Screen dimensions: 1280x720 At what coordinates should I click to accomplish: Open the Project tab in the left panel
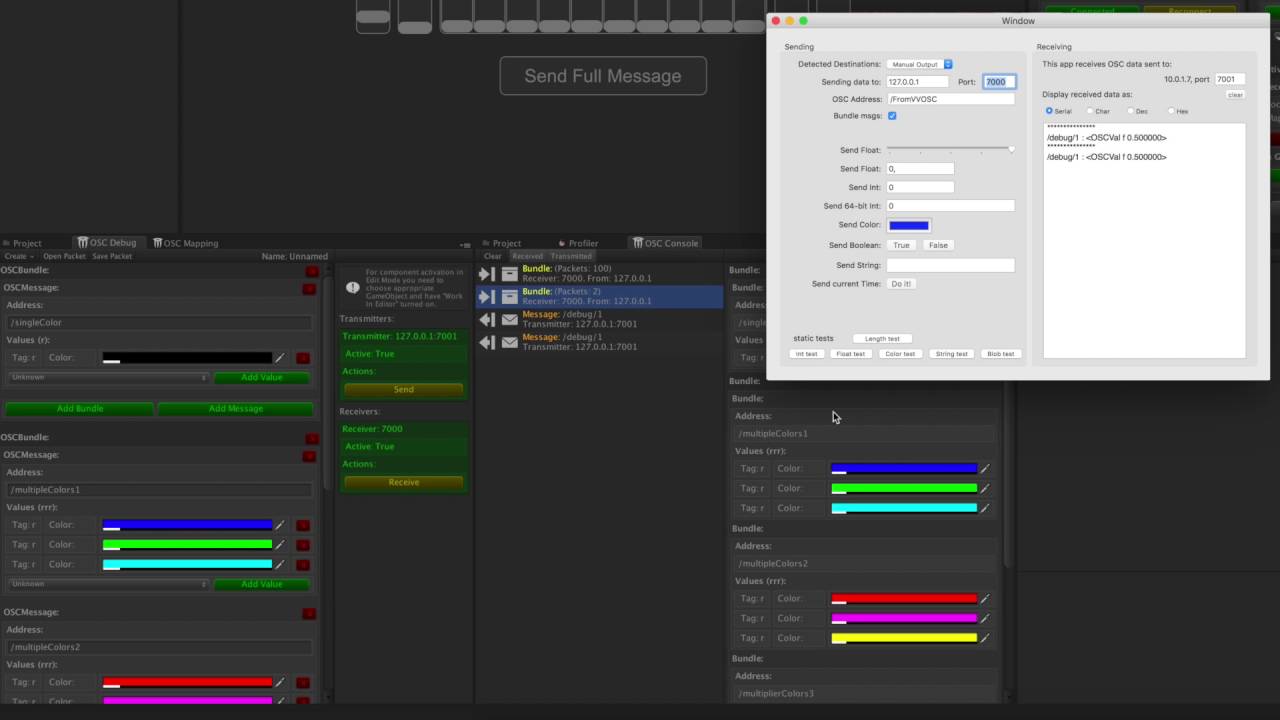22,243
